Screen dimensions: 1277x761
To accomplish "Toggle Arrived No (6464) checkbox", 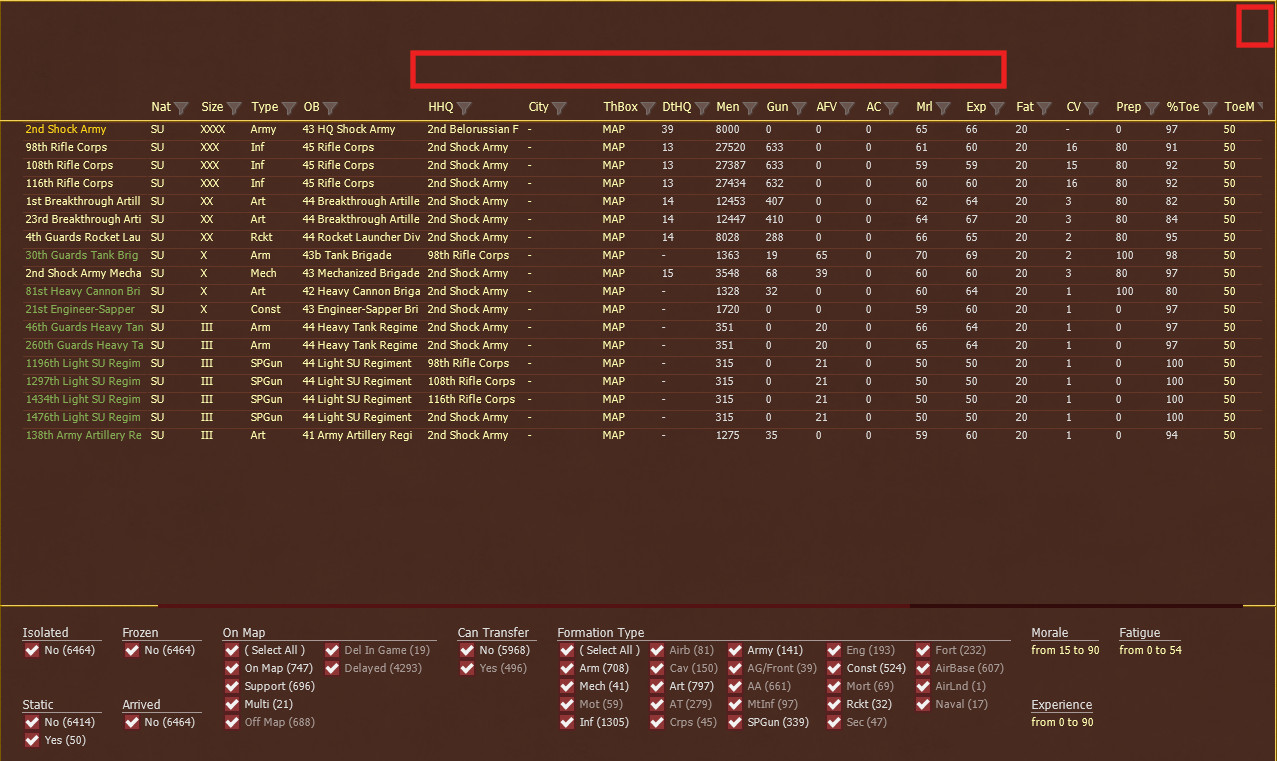I will click(x=132, y=722).
